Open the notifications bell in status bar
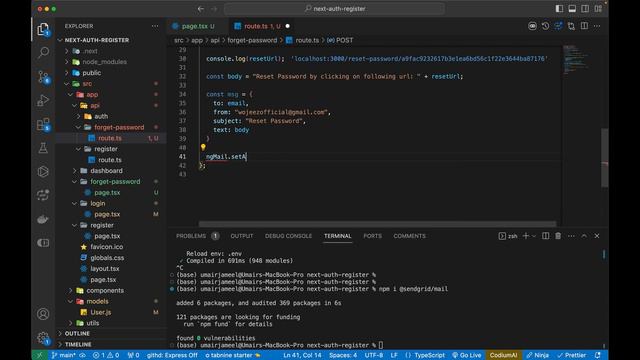Image resolution: width=640 pixels, height=360 pixels. coord(598,355)
